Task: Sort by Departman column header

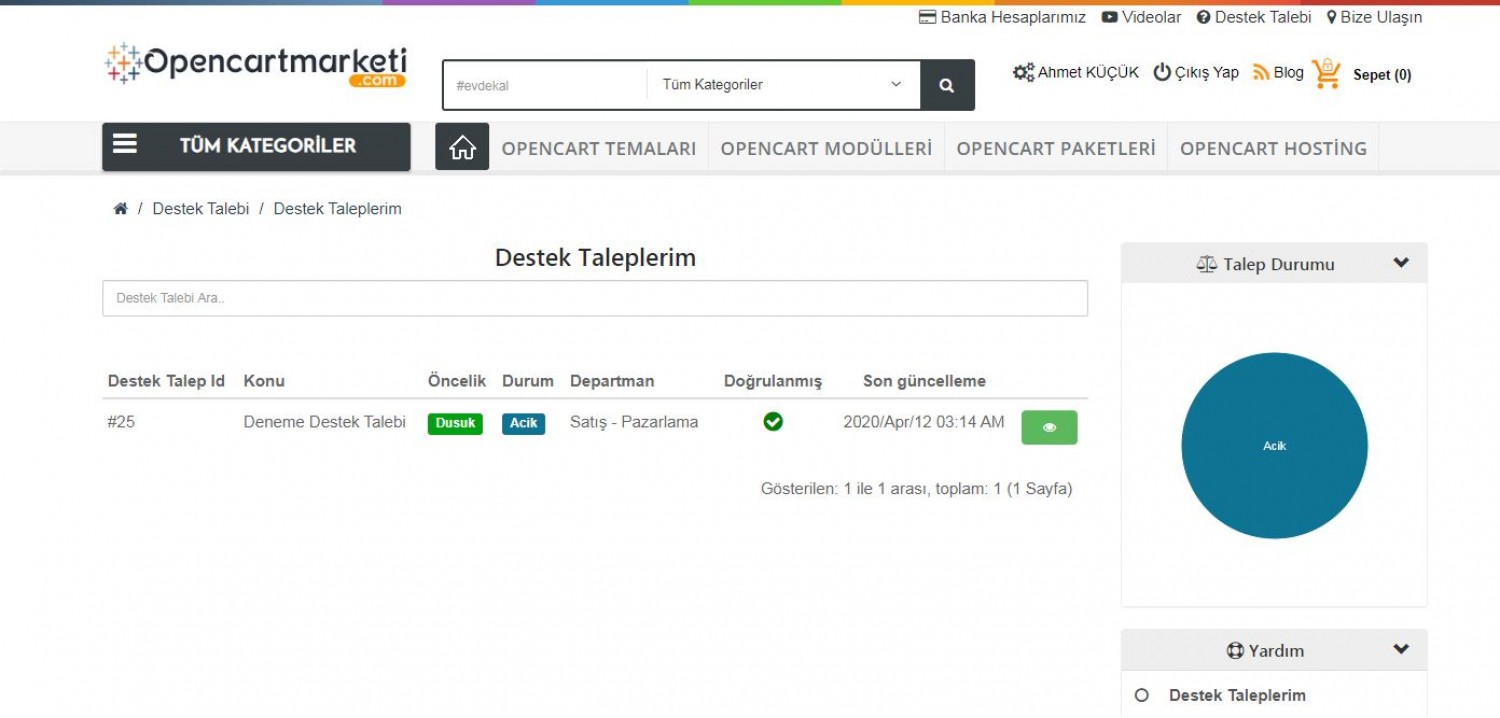Action: point(612,381)
